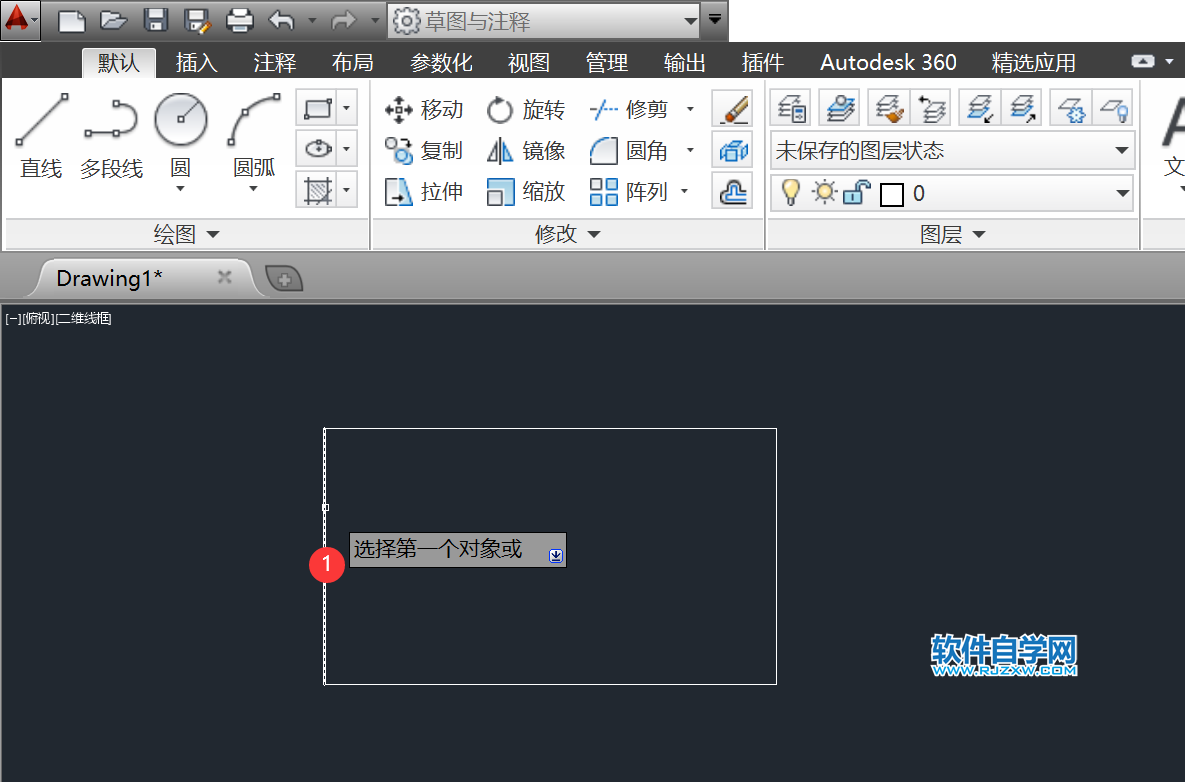This screenshot has width=1185, height=782.
Task: Switch to the 注释 ribbon tab
Action: (x=274, y=63)
